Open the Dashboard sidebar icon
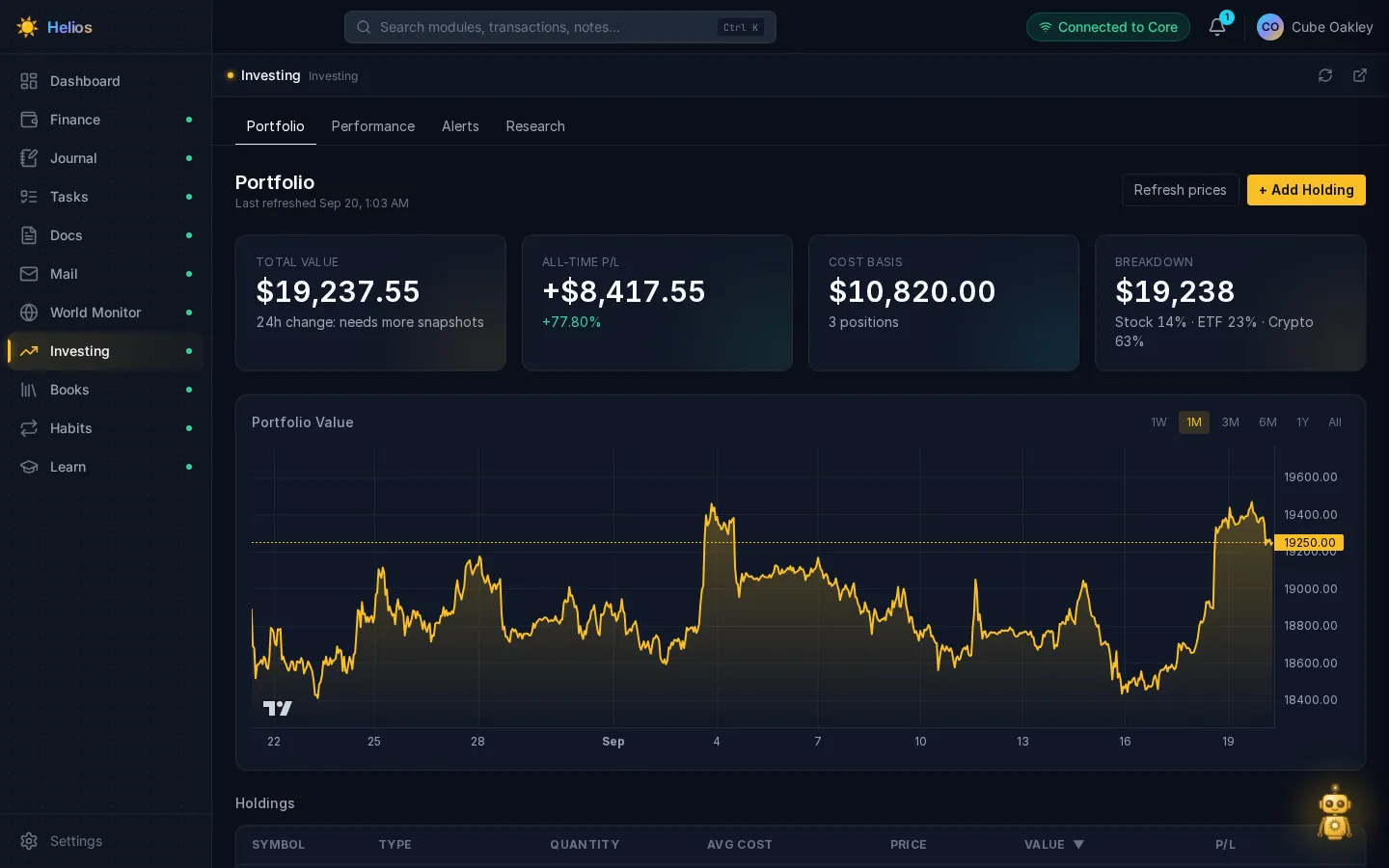Screen dimensions: 1389x868 pyautogui.click(x=29, y=81)
